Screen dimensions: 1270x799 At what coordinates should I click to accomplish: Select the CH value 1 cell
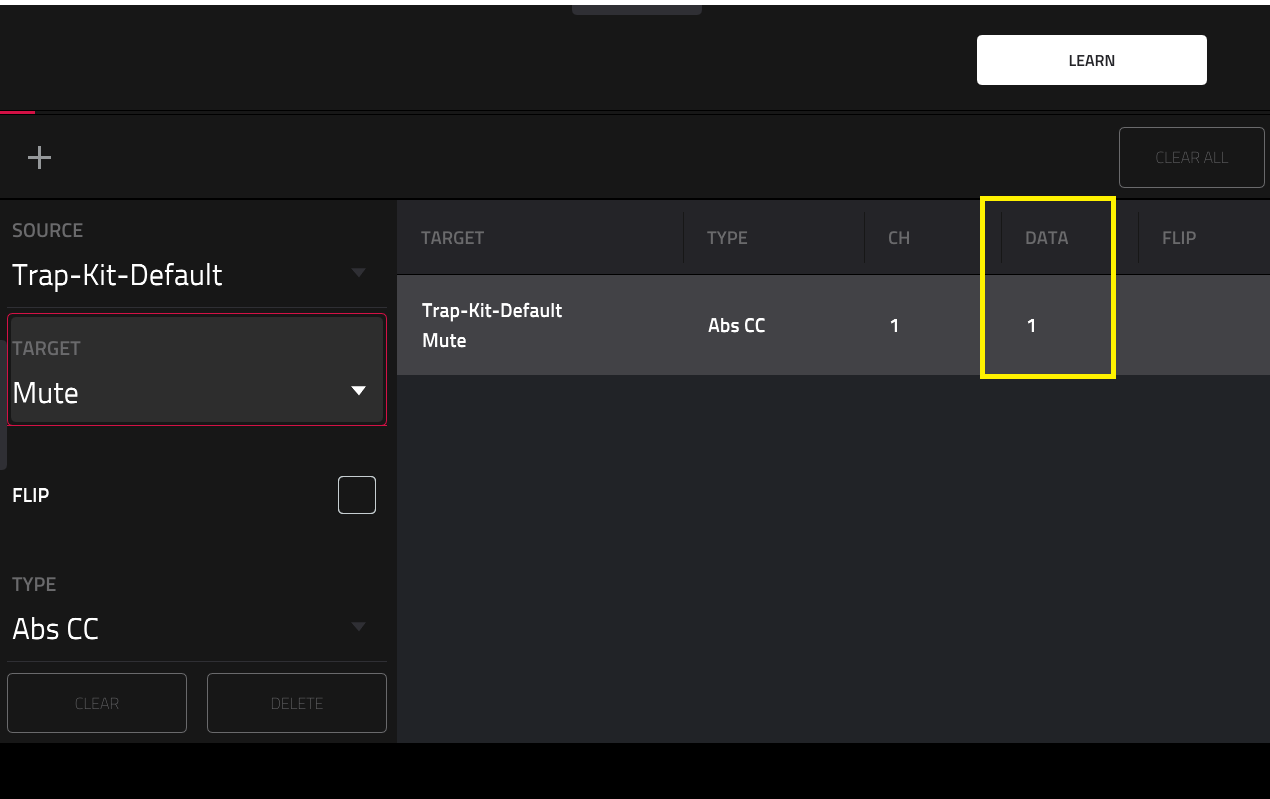(x=894, y=325)
